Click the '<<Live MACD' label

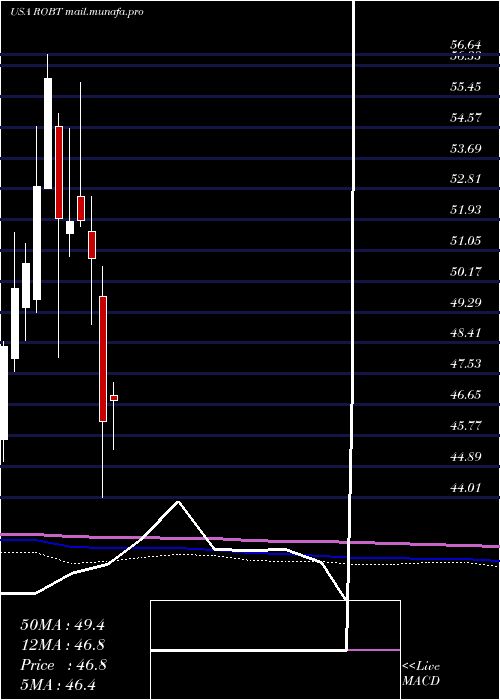[421, 674]
